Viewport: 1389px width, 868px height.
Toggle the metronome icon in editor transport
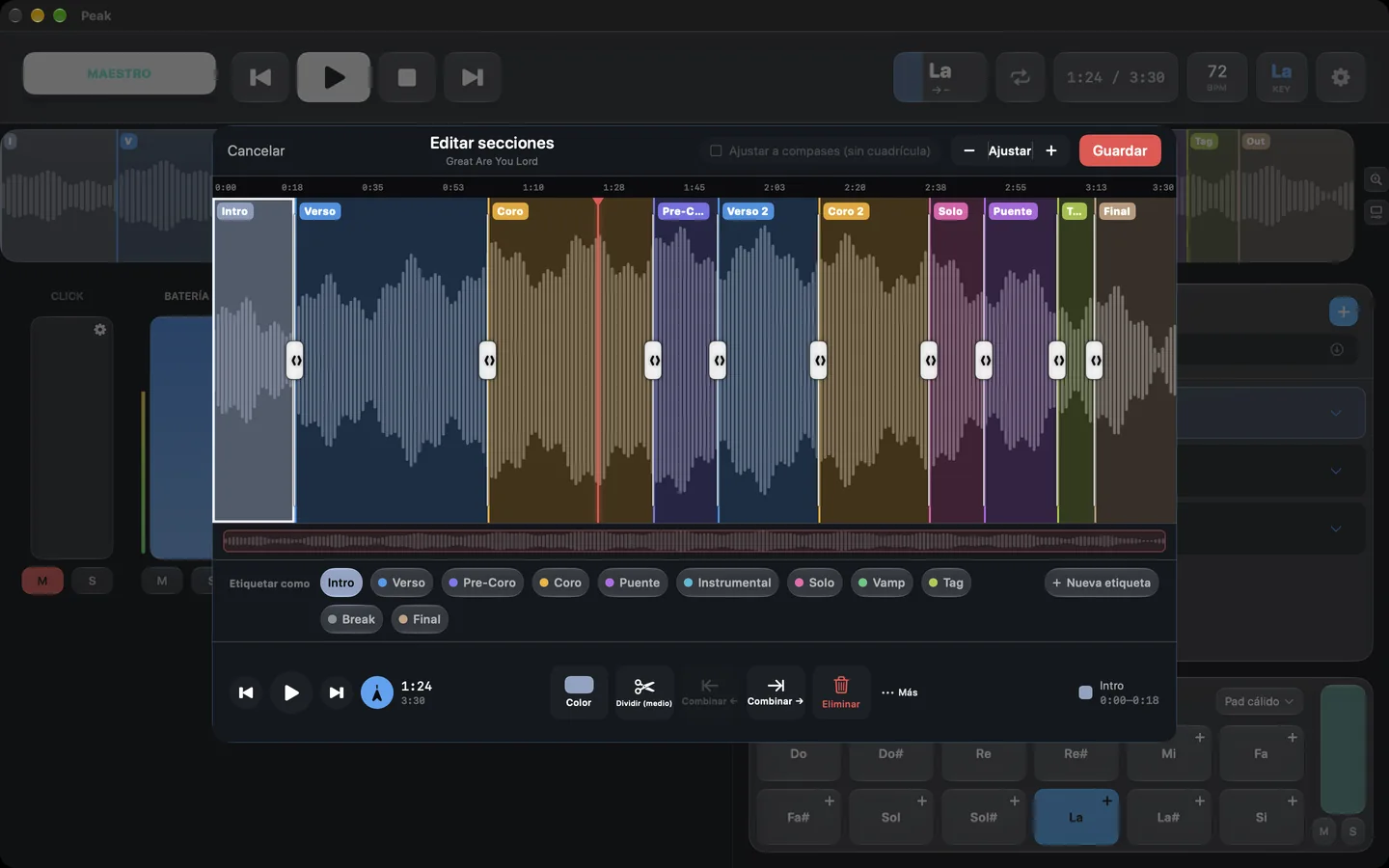377,692
